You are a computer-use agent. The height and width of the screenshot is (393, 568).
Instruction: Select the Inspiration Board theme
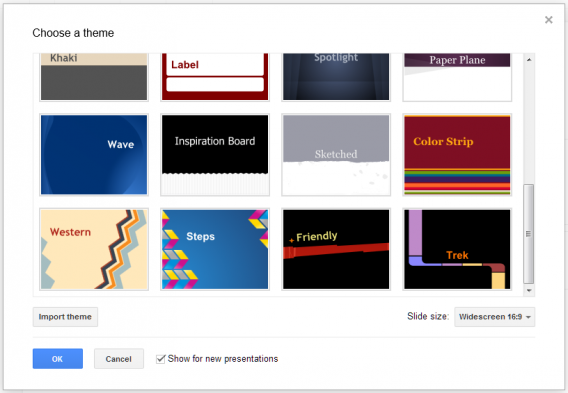[x=215, y=155]
